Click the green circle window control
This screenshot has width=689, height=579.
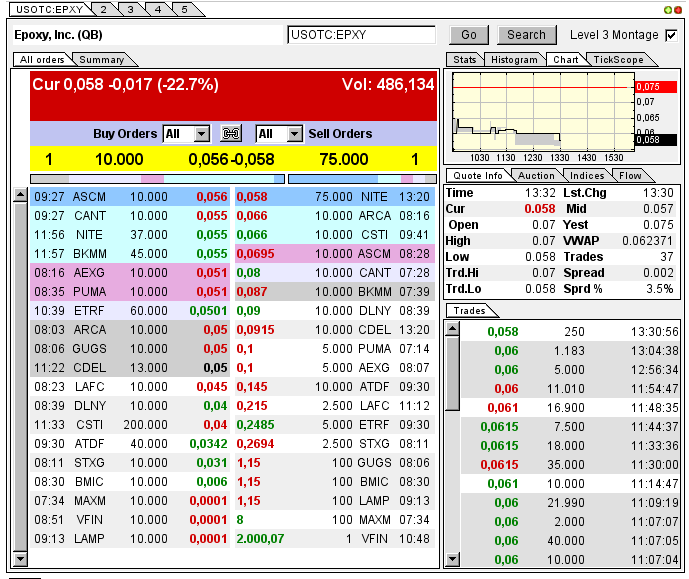pos(667,10)
